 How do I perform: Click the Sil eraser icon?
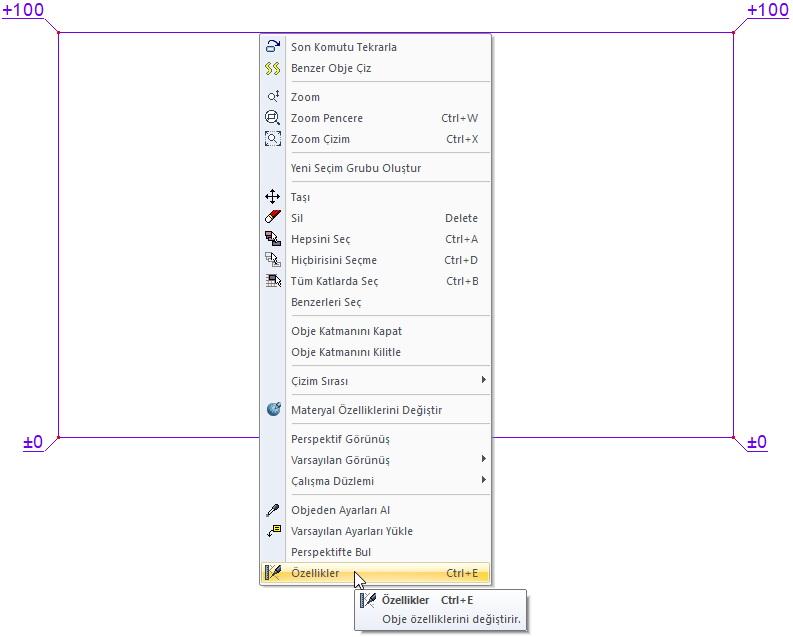pos(273,217)
